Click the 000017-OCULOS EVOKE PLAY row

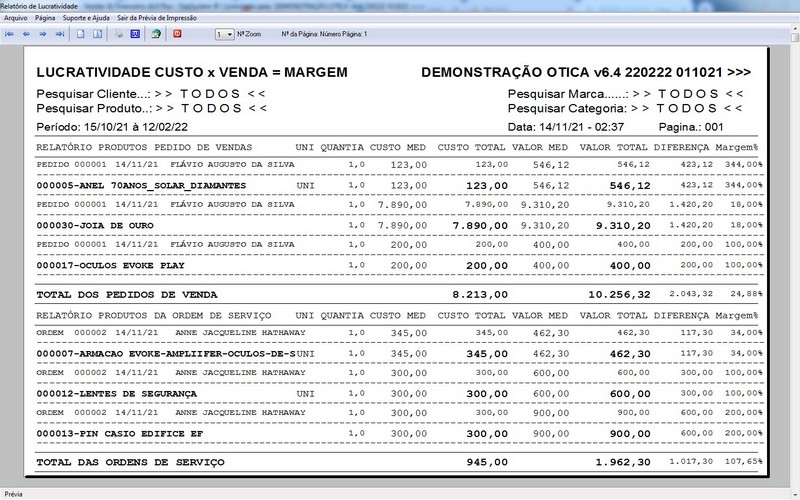tap(399, 265)
